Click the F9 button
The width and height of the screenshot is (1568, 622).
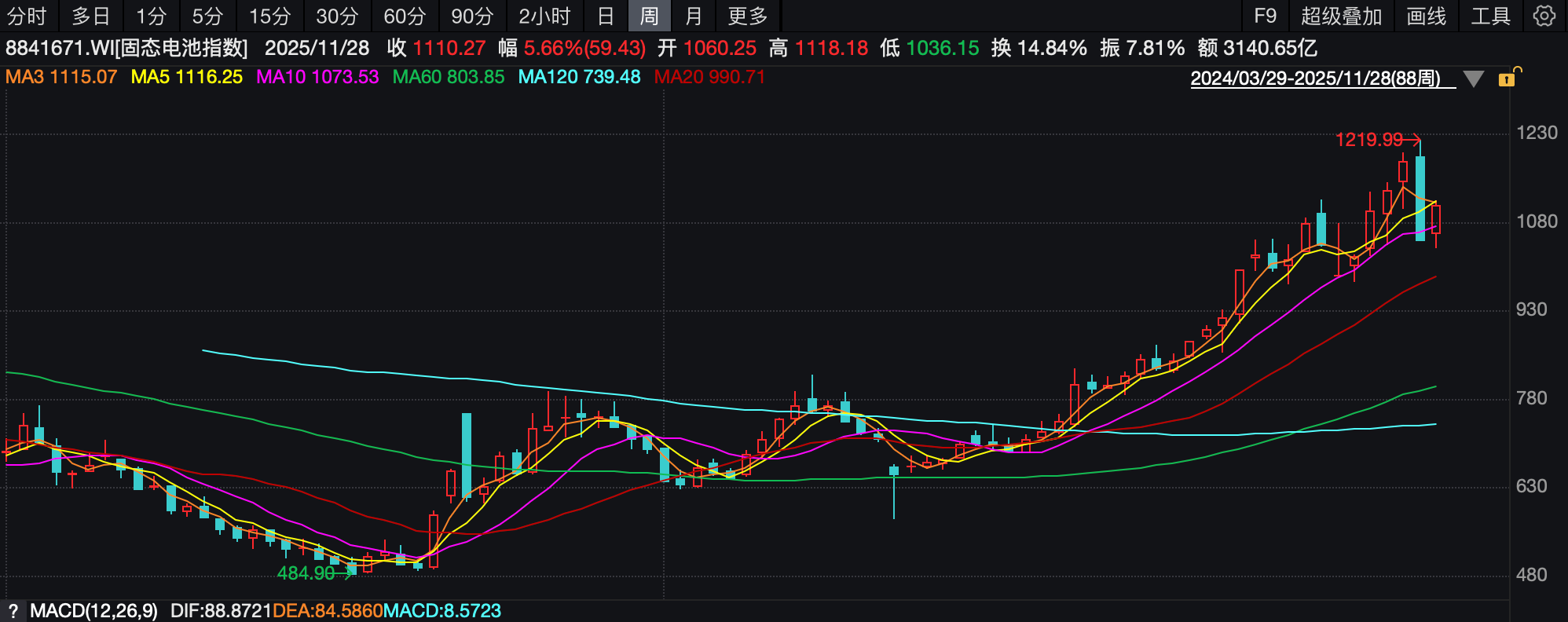point(1265,16)
